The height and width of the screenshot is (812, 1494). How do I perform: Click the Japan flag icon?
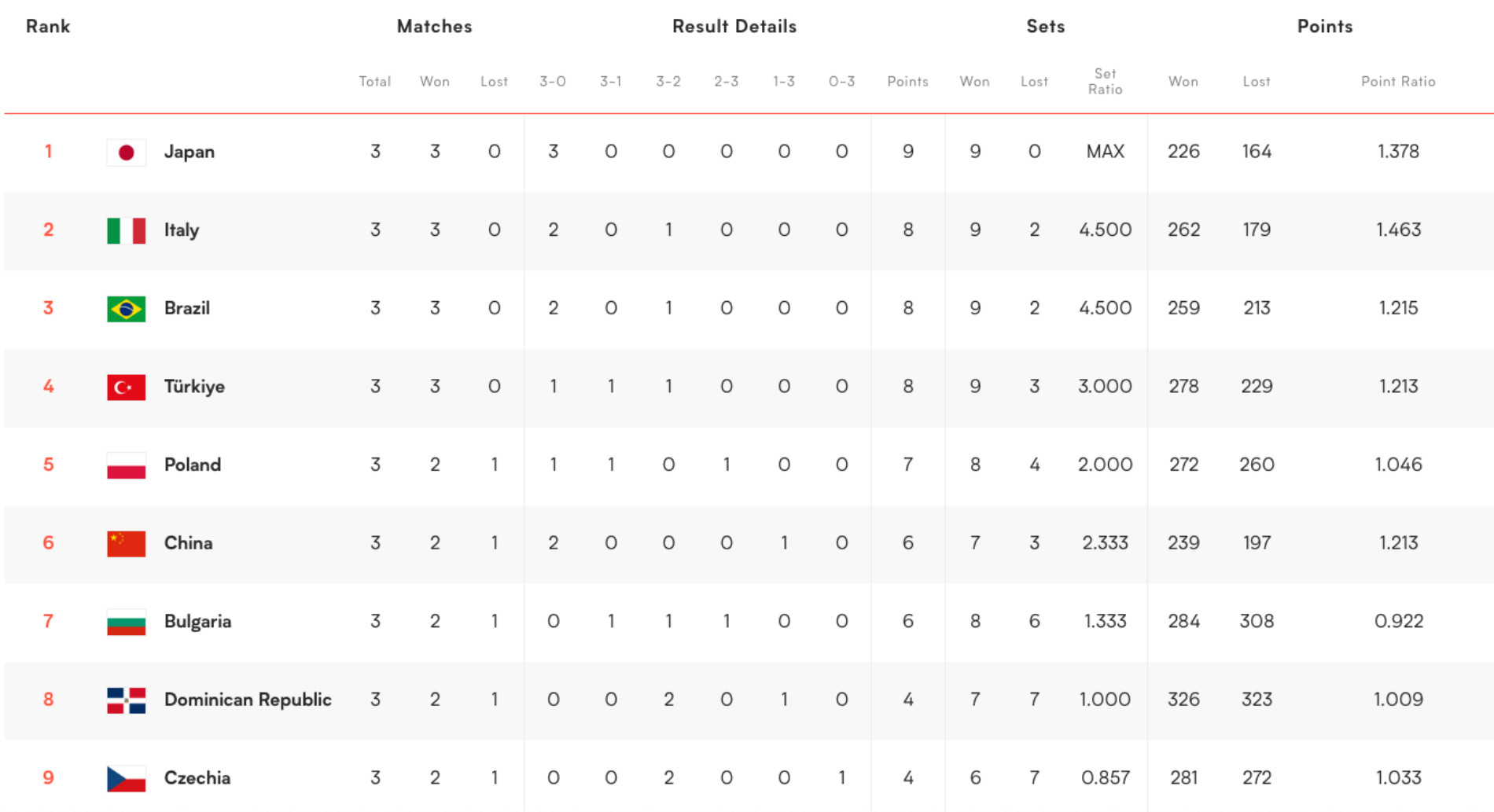coord(126,152)
